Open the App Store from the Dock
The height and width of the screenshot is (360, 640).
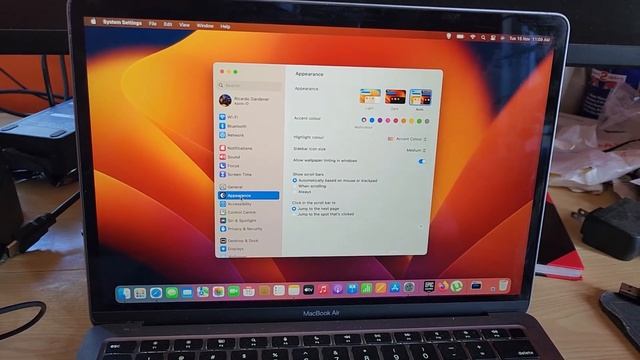[395, 288]
